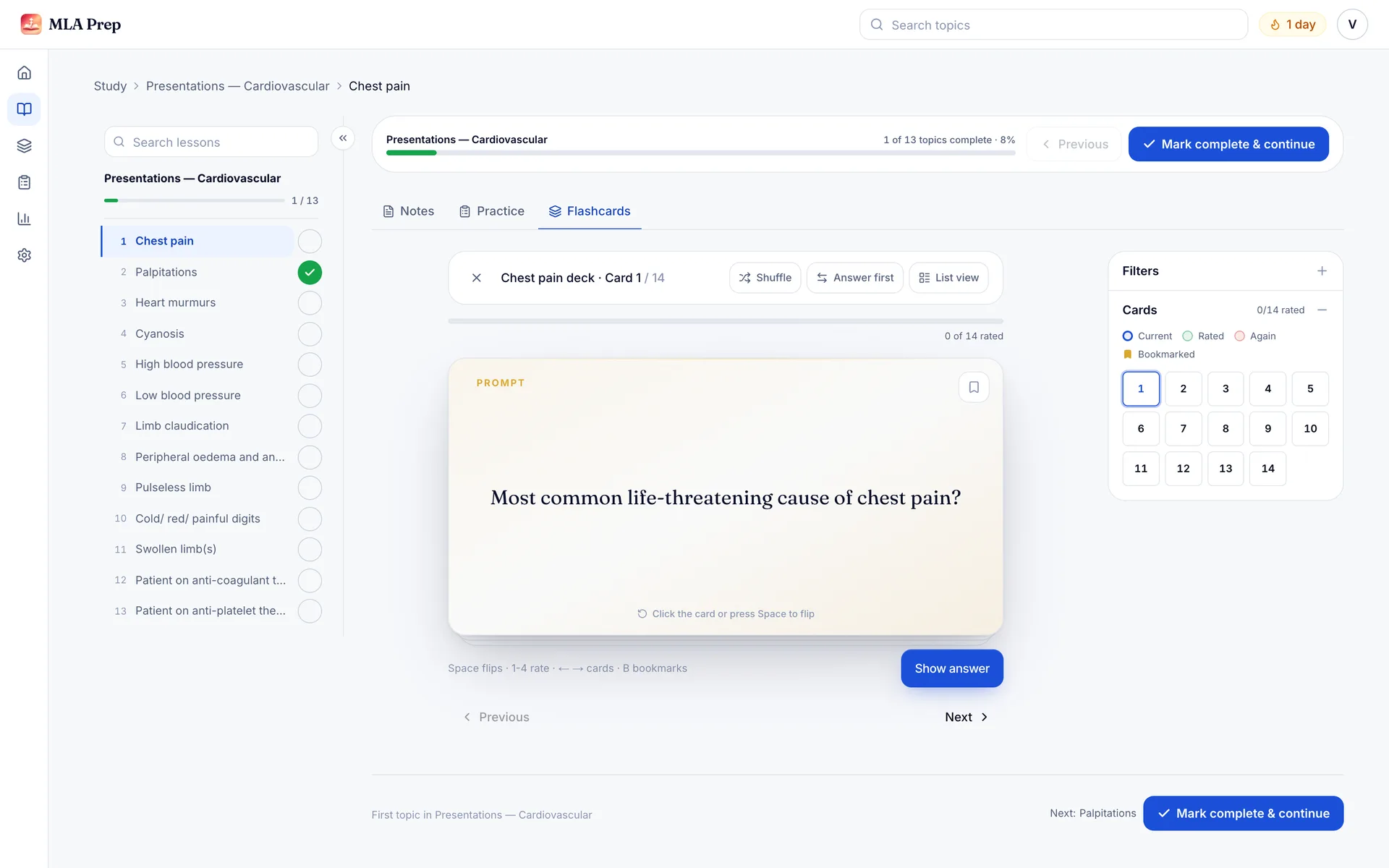1389x868 pixels.
Task: Flip the flashcard prompt
Action: 726,497
